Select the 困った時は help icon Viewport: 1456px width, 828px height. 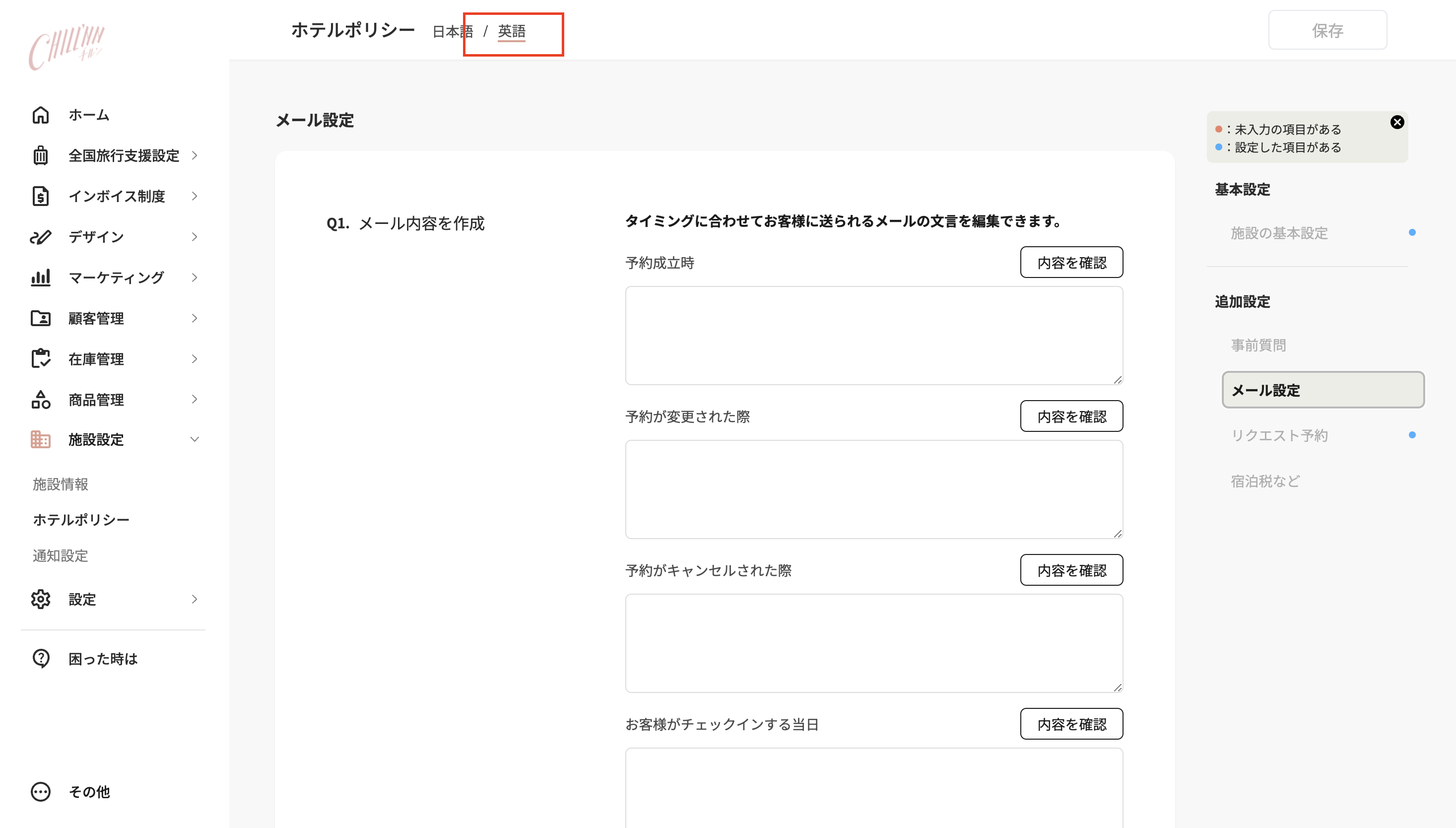pos(40,659)
